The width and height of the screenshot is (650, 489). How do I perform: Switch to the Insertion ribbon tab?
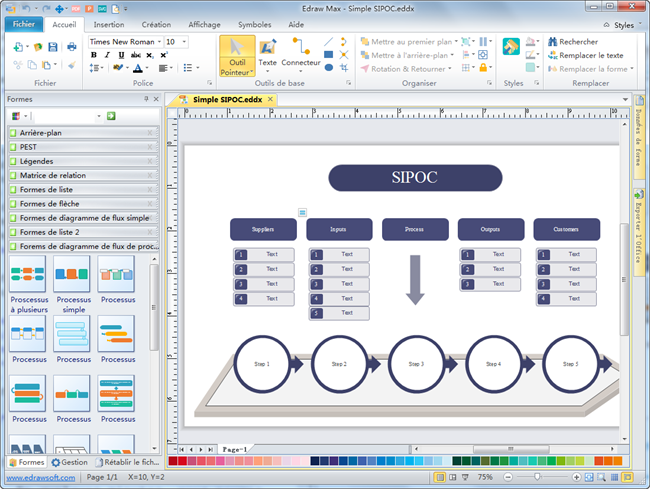[x=109, y=23]
